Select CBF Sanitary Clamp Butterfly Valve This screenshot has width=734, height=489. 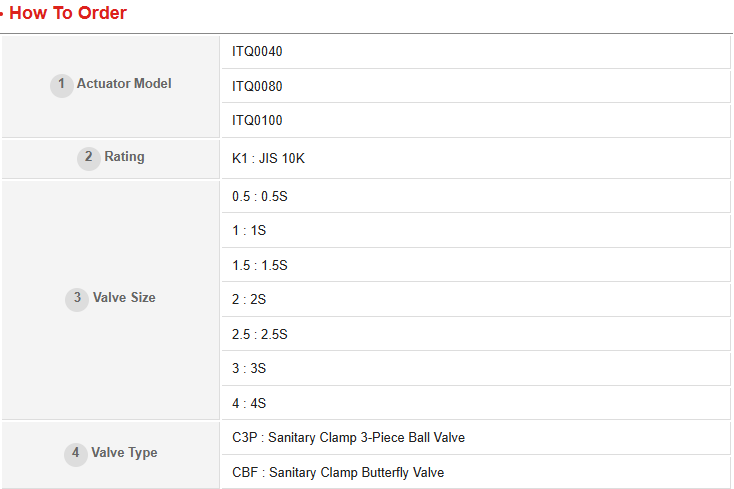338,472
